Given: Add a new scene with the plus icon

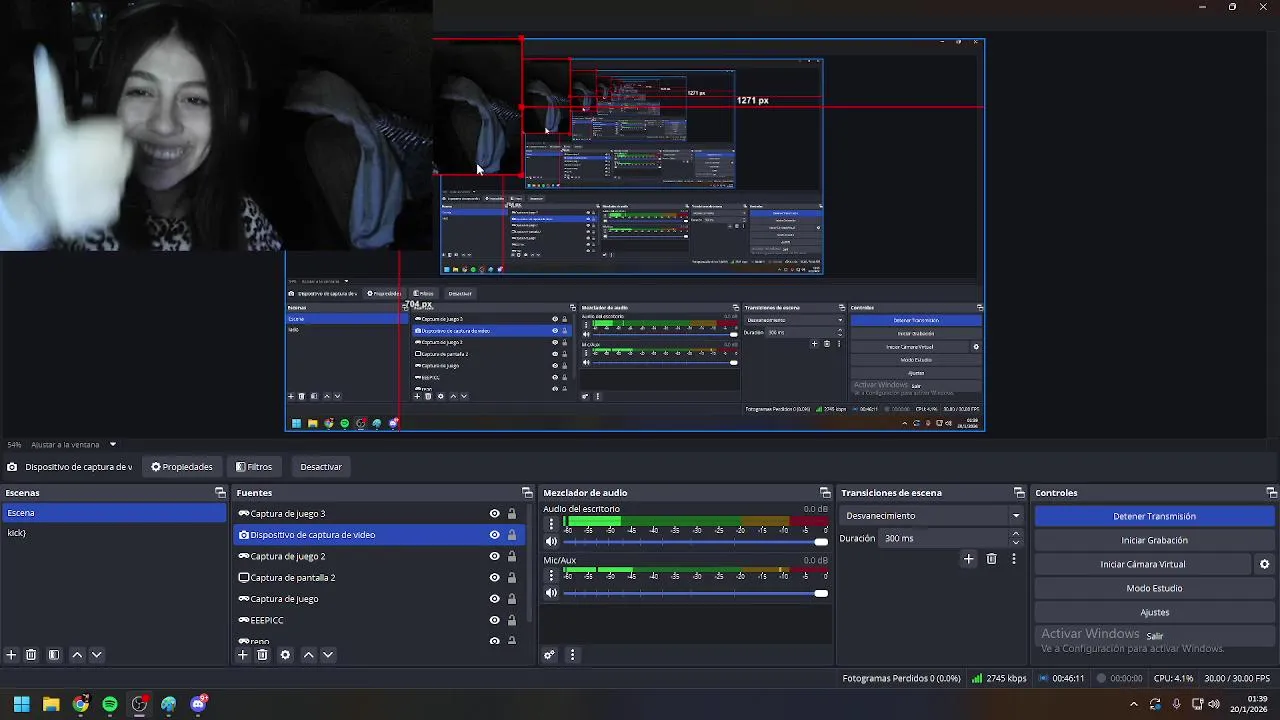Looking at the screenshot, I should click(11, 655).
